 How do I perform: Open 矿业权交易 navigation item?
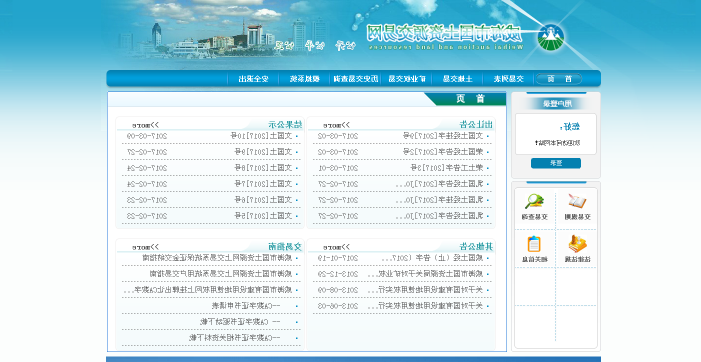pyautogui.click(x=406, y=79)
